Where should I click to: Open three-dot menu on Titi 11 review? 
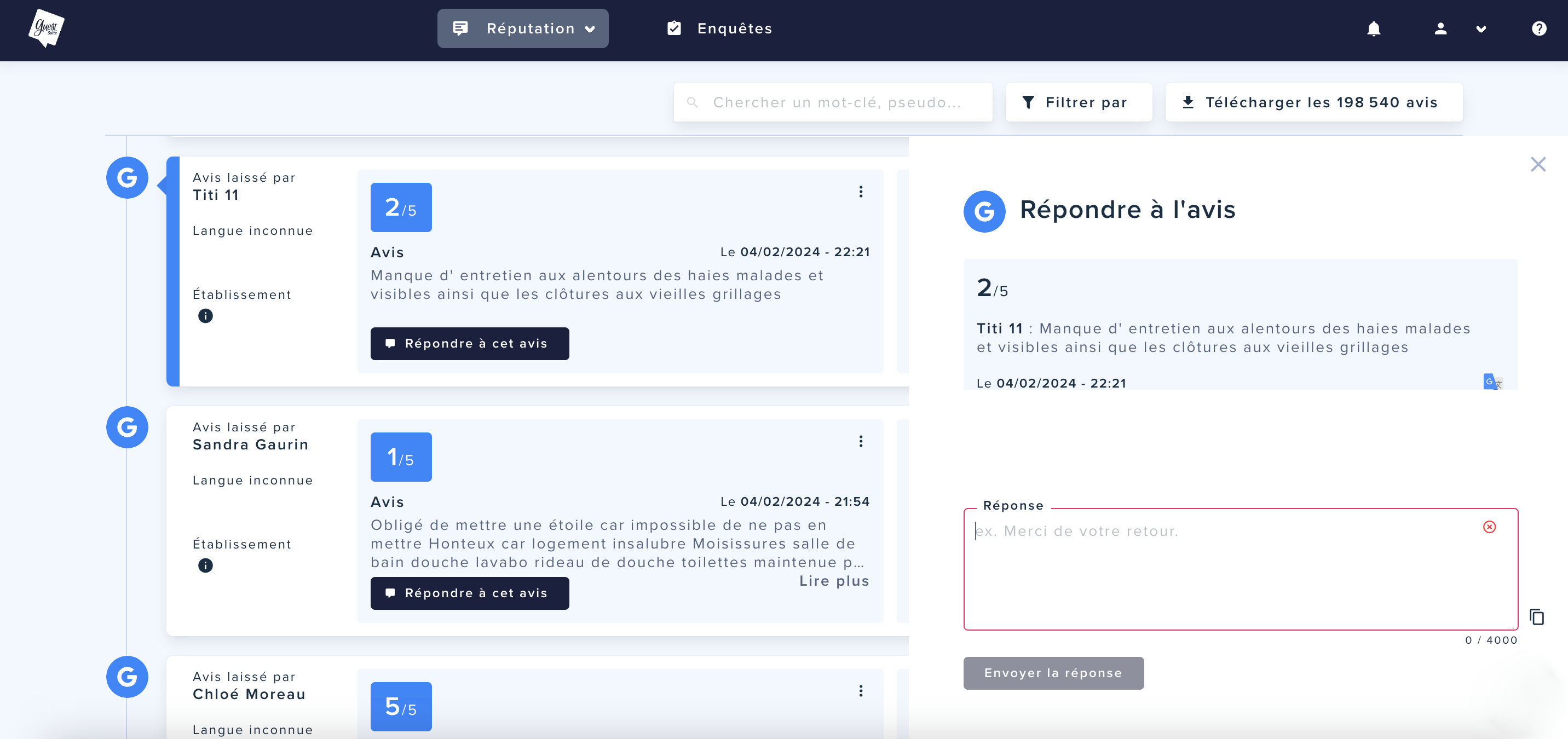pos(860,192)
